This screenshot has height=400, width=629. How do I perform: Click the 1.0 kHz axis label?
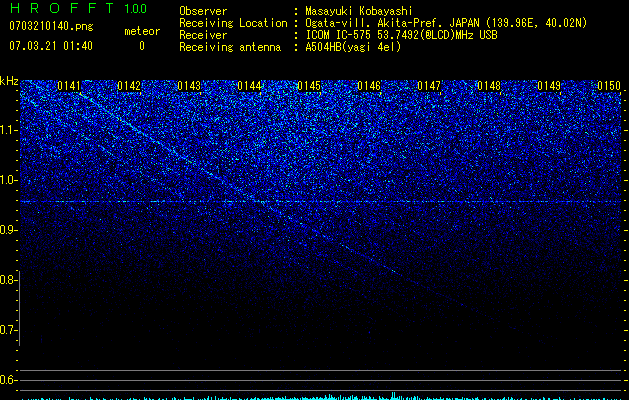(x=7, y=180)
